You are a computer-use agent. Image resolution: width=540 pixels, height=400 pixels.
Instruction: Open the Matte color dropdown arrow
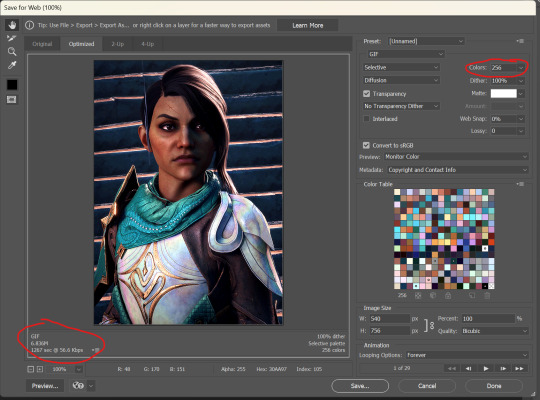point(521,93)
